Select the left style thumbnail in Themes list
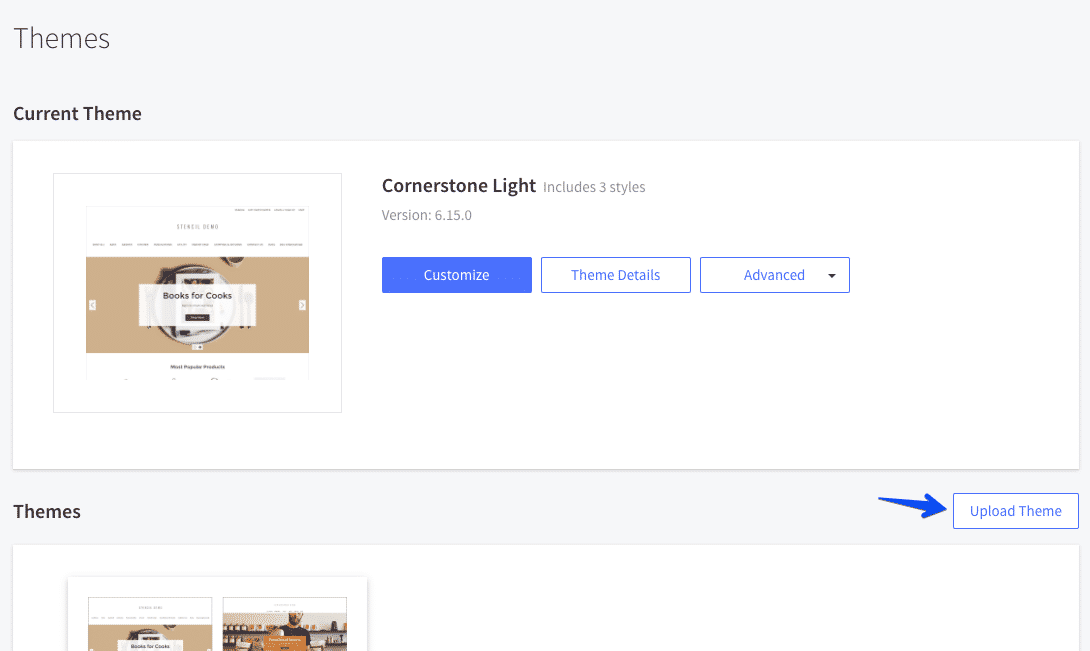This screenshot has height=651, width=1090. (149, 624)
